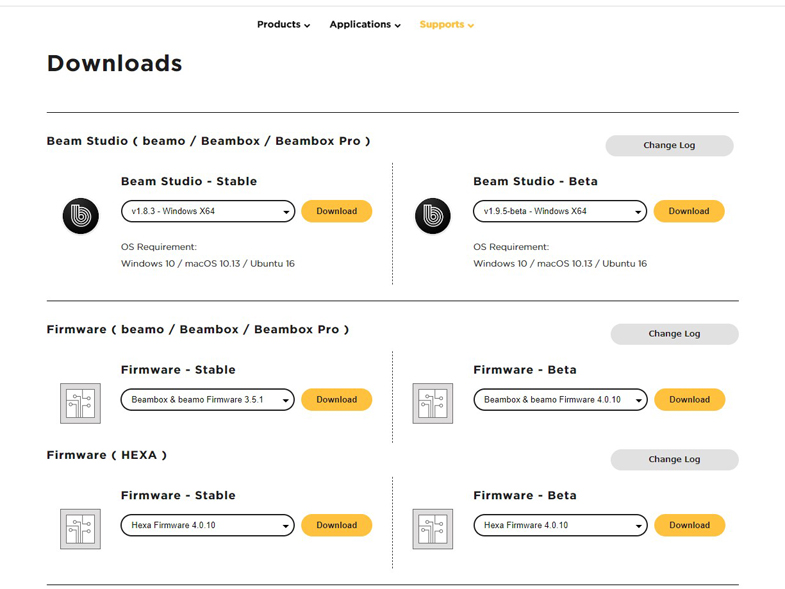Open the Products menu
The width and height of the screenshot is (785, 589).
pos(283,25)
